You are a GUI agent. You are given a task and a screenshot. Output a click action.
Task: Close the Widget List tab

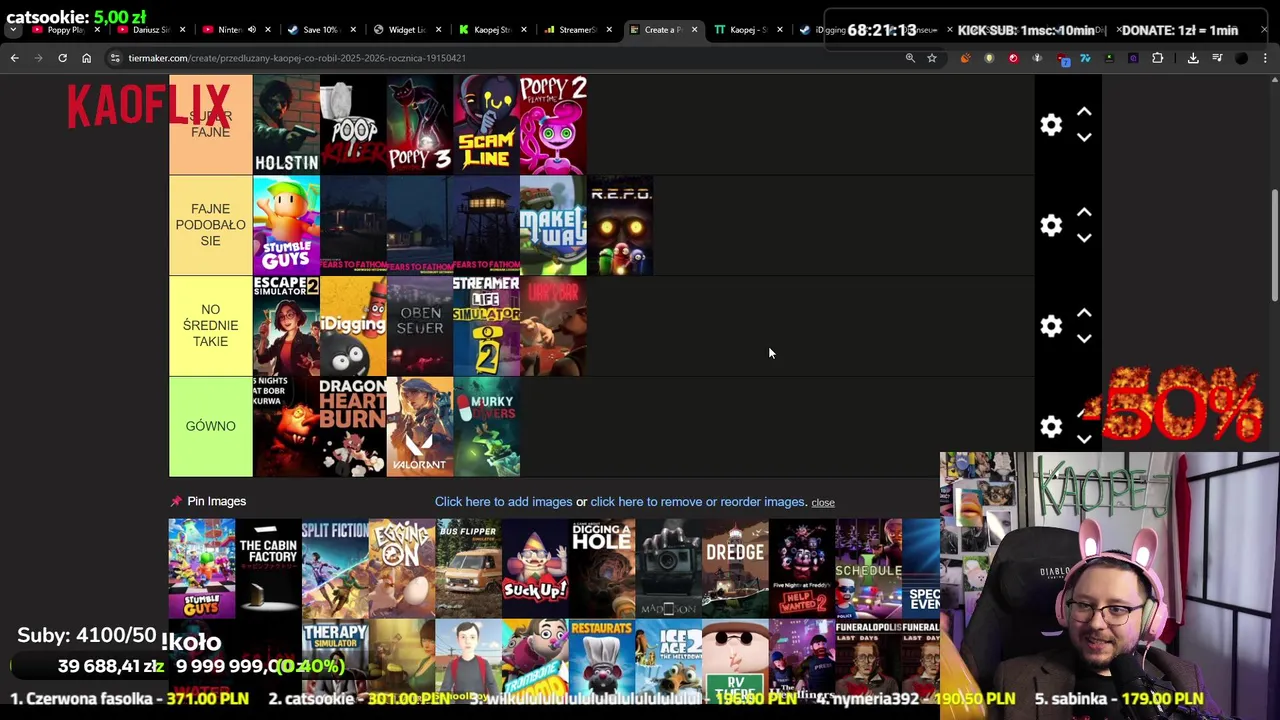(x=438, y=30)
